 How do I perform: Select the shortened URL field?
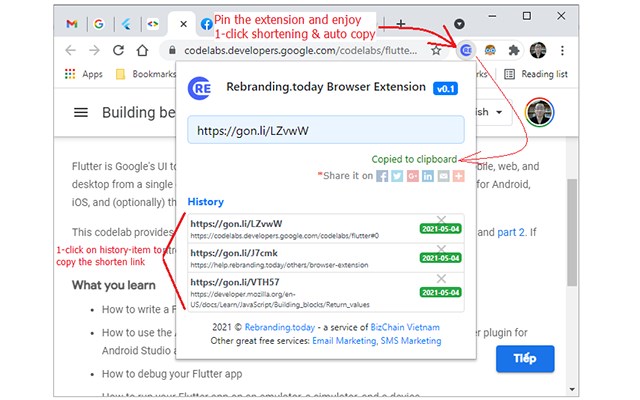[x=326, y=130]
